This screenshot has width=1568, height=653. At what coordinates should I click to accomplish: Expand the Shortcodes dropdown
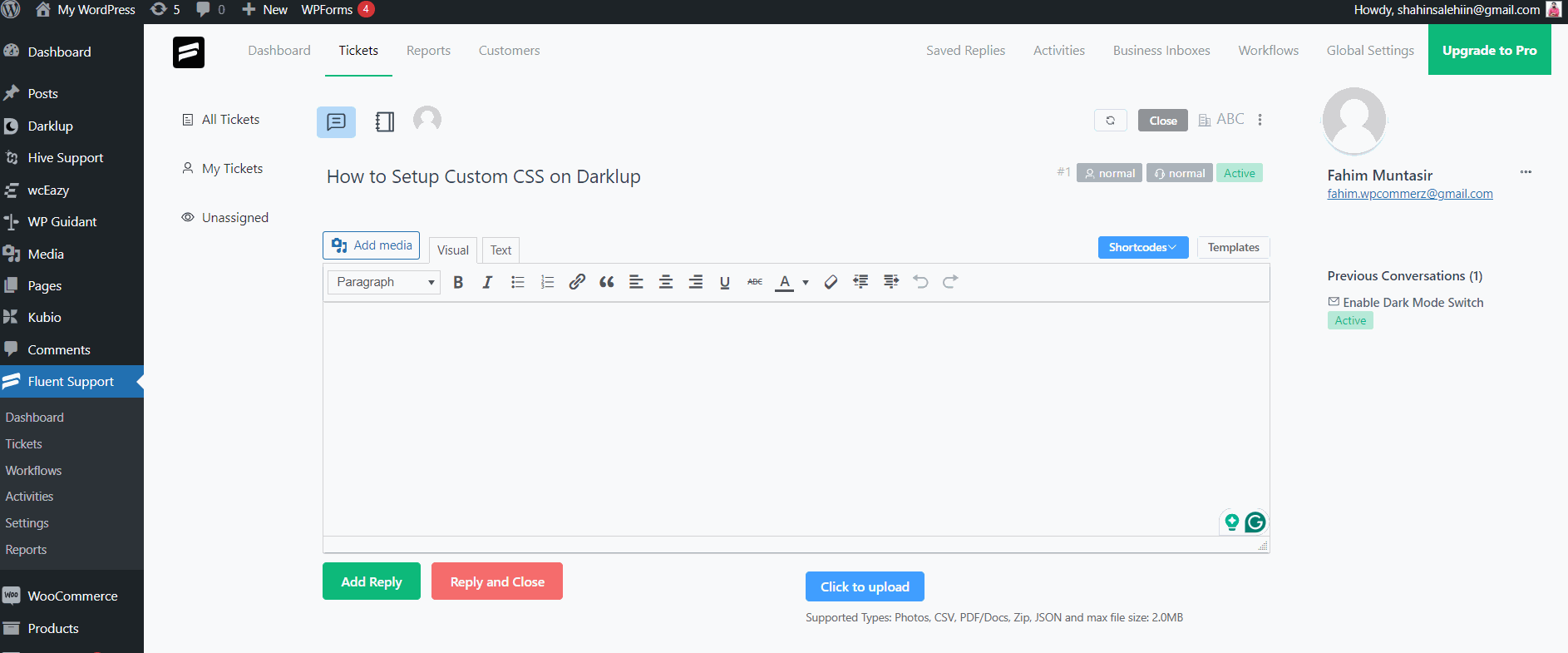(x=1143, y=247)
